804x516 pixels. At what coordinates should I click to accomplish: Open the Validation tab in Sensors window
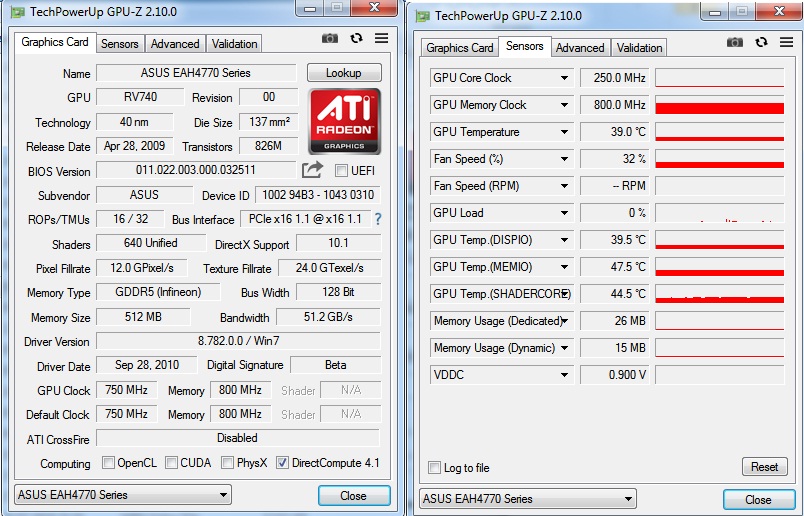639,48
